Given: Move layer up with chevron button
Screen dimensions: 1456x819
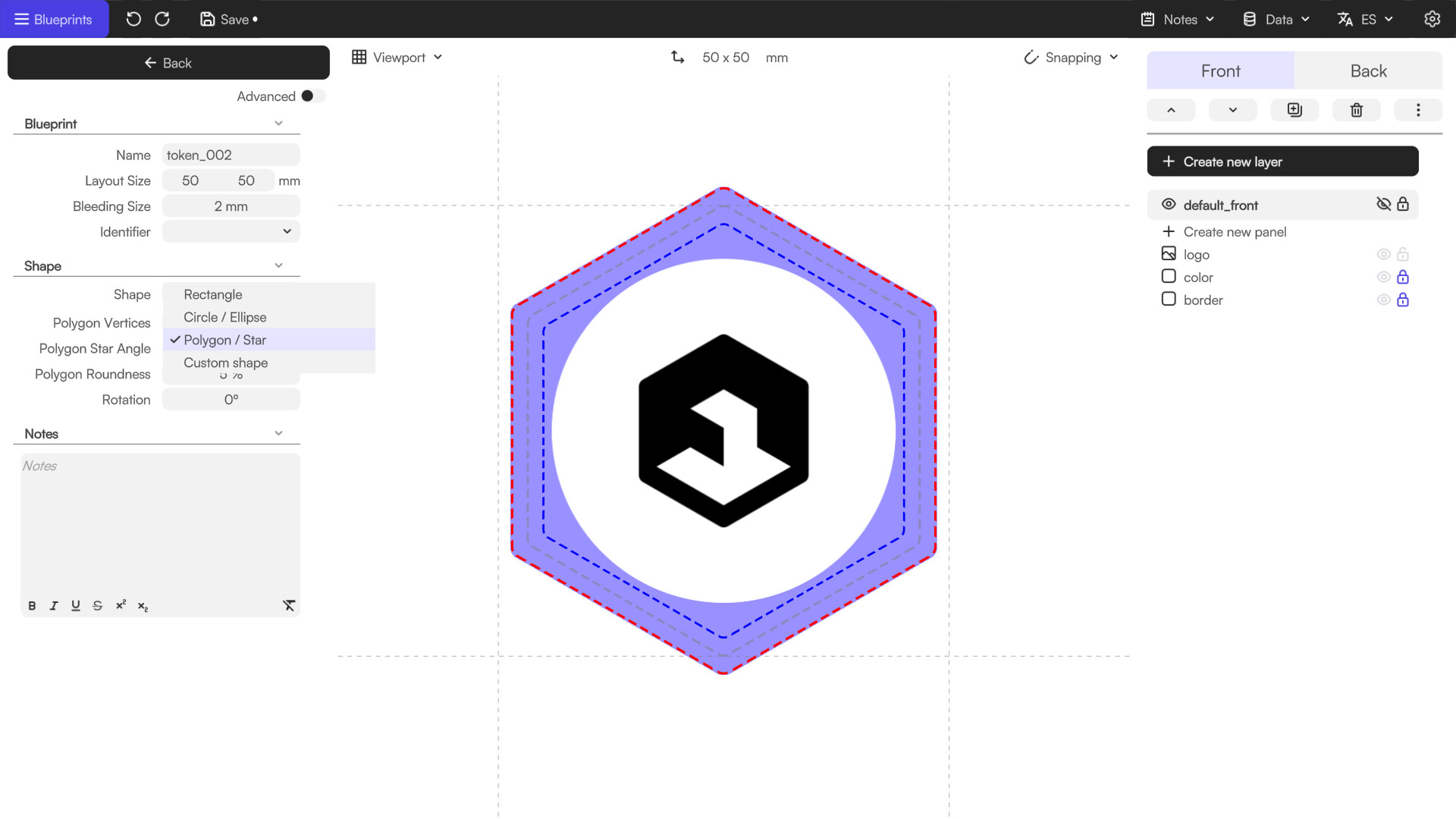Looking at the screenshot, I should coord(1171,110).
